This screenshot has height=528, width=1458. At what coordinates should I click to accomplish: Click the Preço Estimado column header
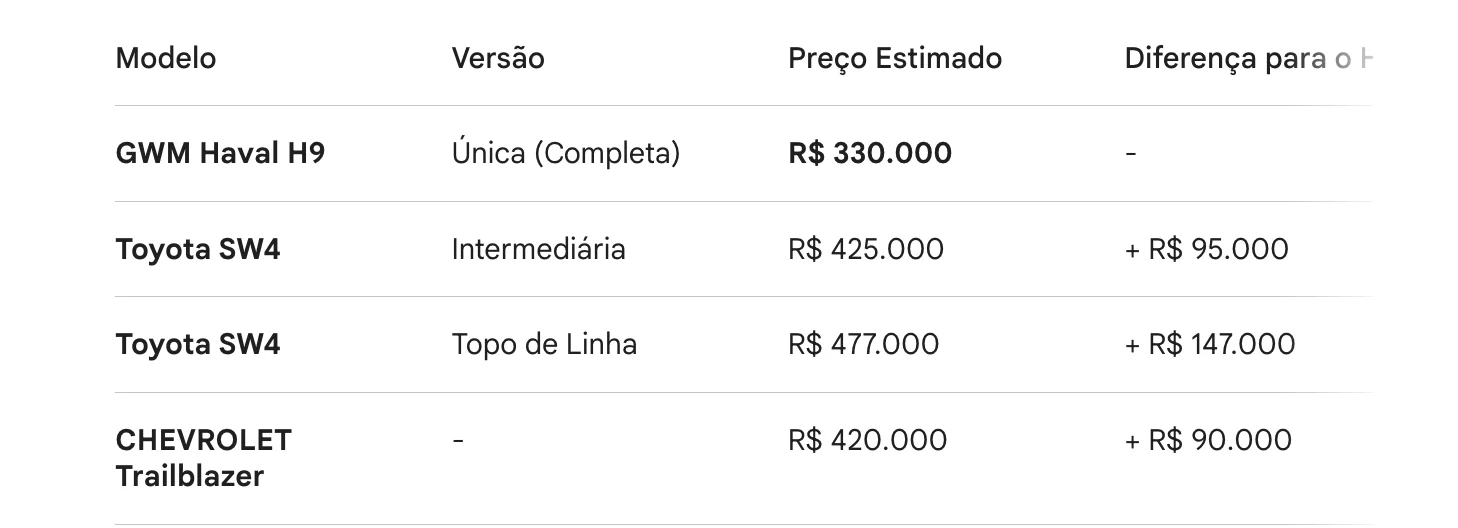(x=895, y=58)
